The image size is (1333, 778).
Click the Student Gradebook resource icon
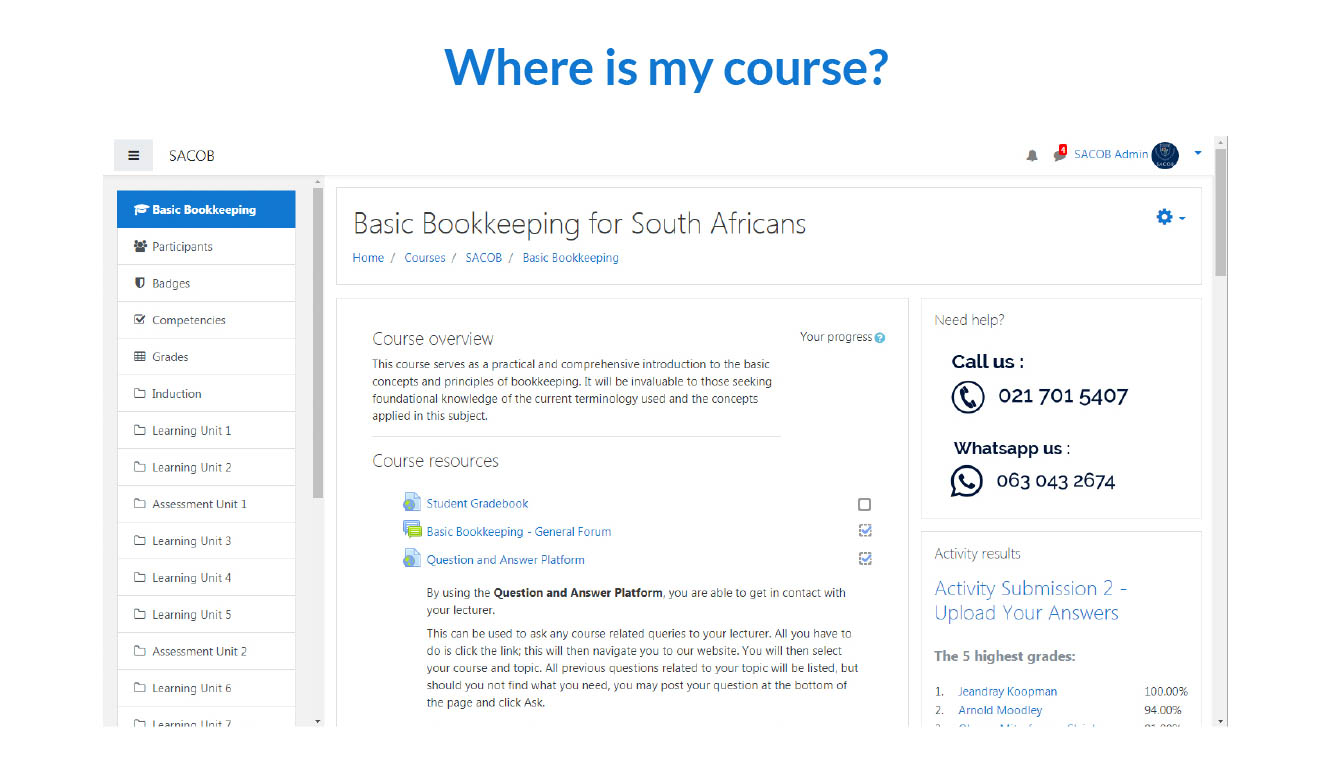coord(411,503)
